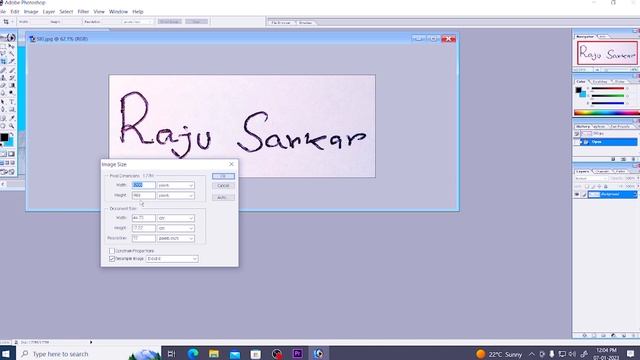Click Cancel in Image Size dialog
The height and width of the screenshot is (360, 640).
coord(223,186)
